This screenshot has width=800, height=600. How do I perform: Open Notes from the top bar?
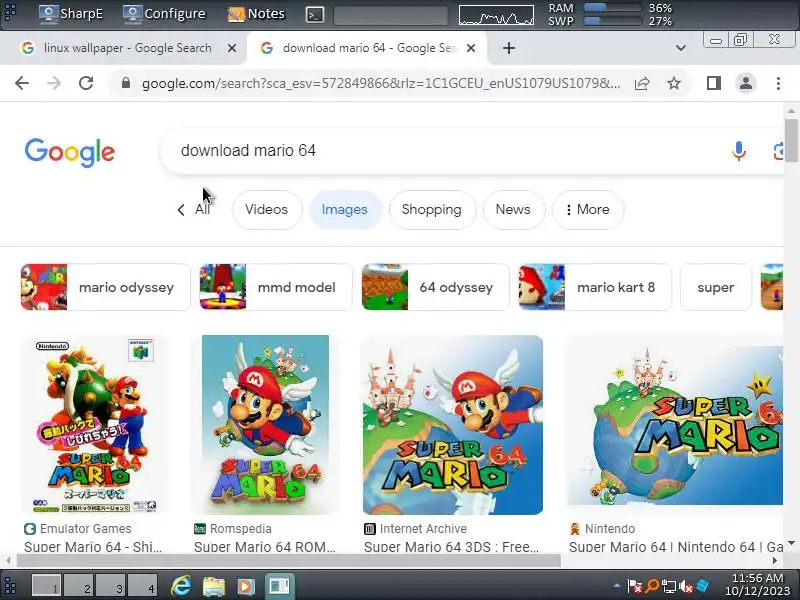click(256, 14)
